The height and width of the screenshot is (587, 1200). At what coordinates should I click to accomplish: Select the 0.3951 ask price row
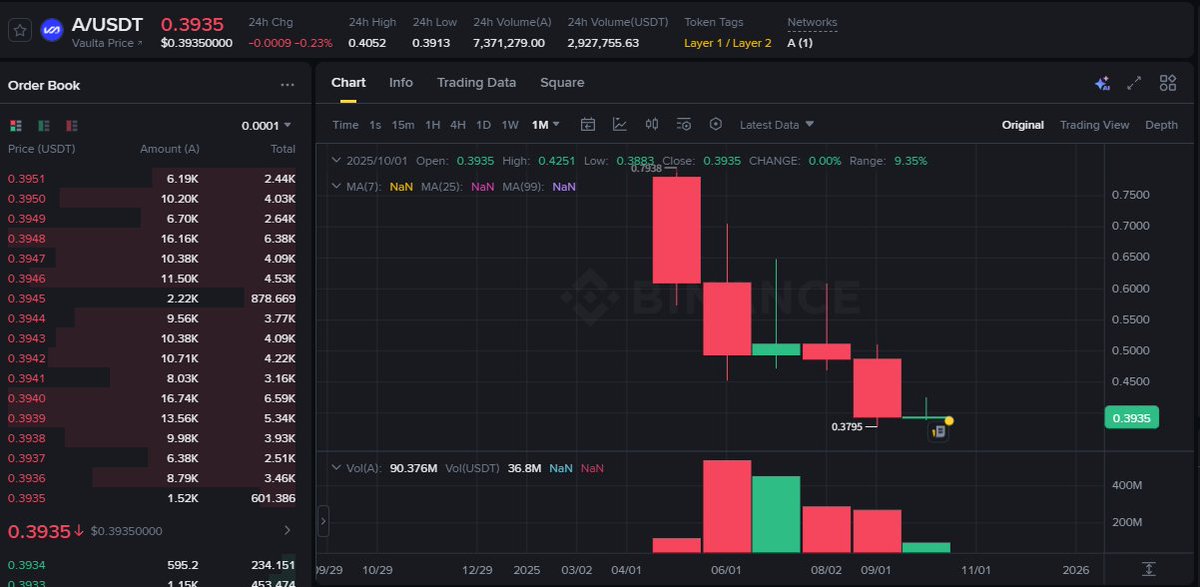(x=152, y=178)
